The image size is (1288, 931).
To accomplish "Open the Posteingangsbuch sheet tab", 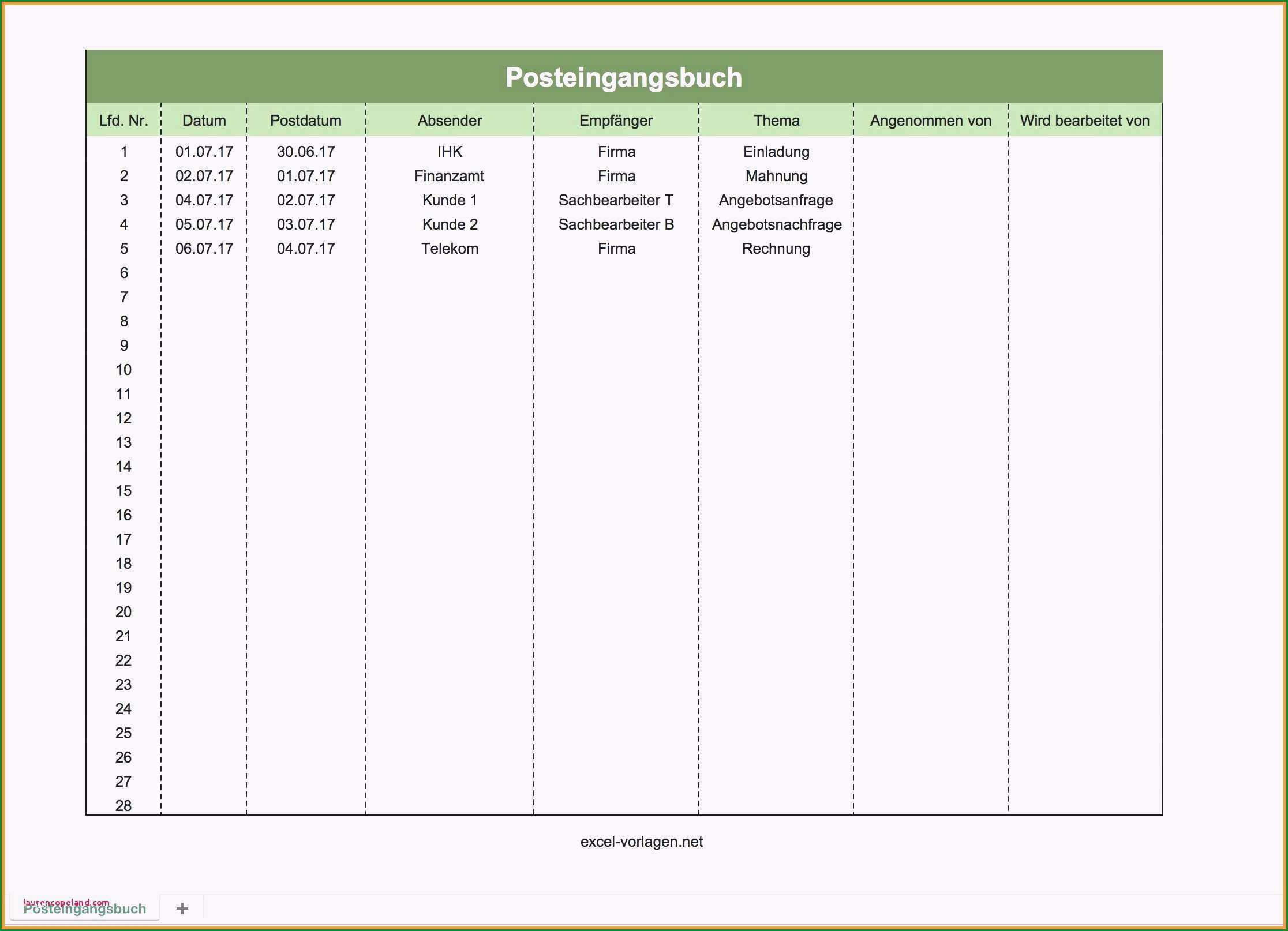I will click(85, 909).
